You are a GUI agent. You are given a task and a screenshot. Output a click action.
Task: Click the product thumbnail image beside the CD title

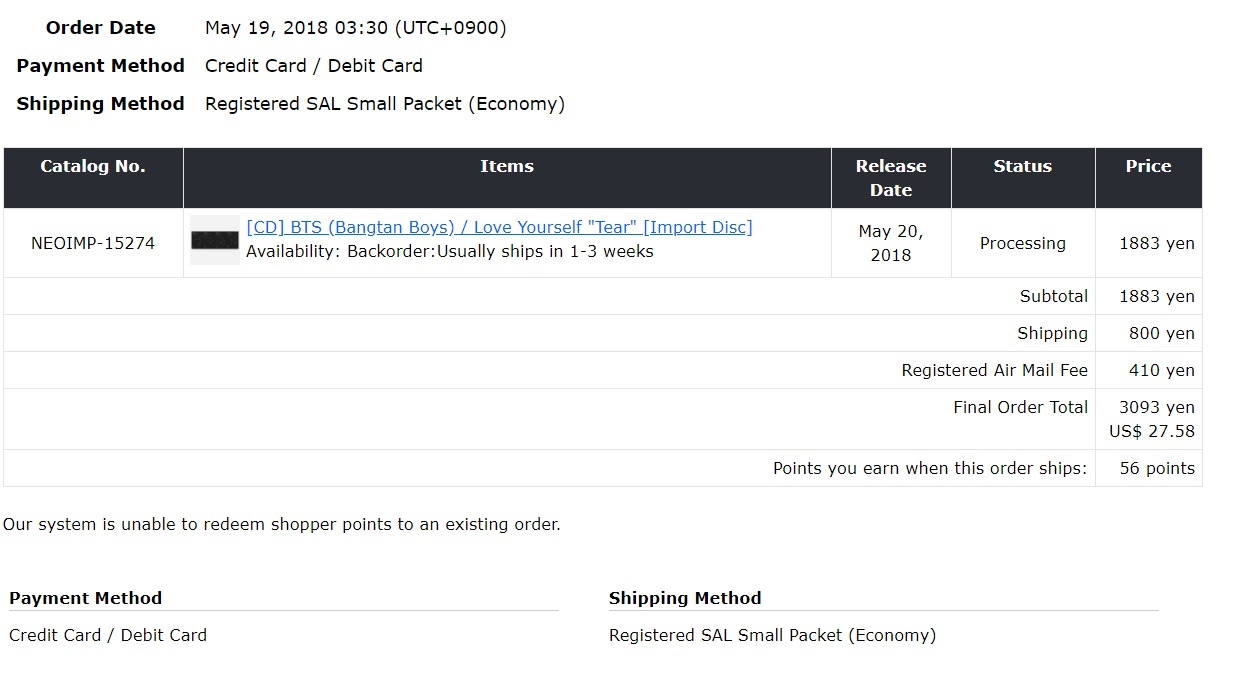215,240
